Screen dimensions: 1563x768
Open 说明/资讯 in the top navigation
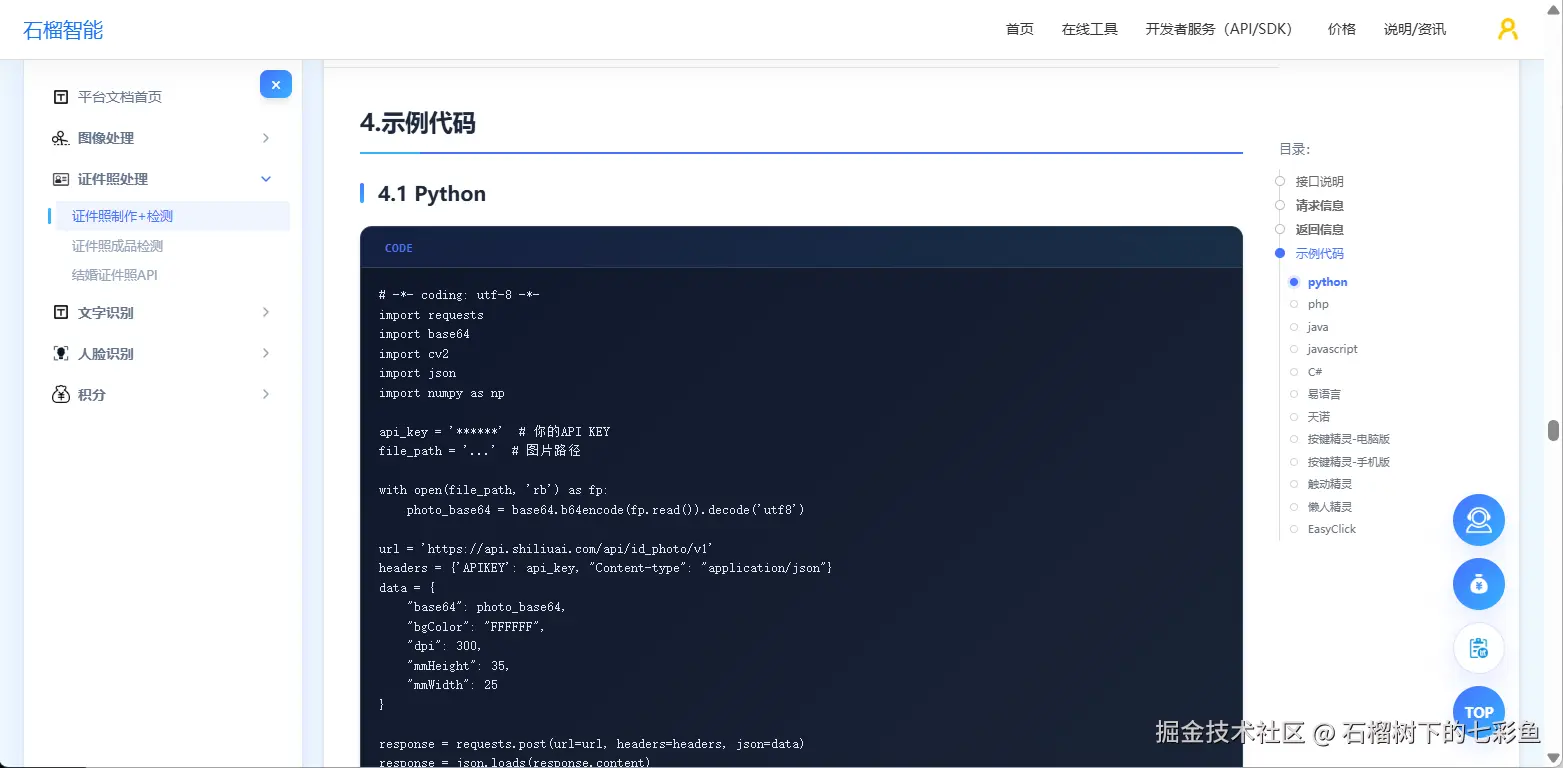point(1415,29)
